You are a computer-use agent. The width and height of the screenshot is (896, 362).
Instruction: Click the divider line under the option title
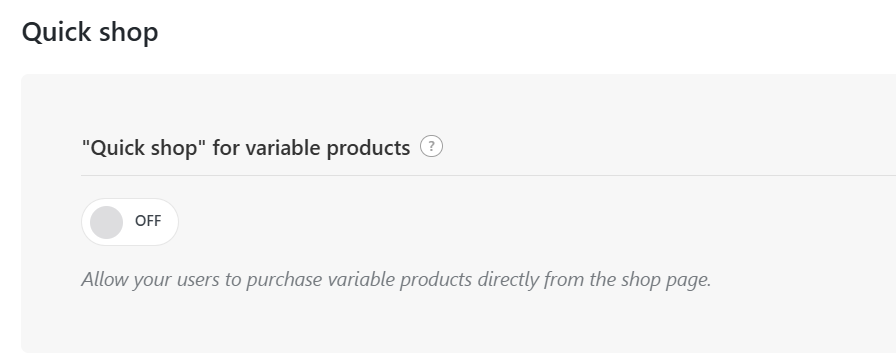pyautogui.click(x=489, y=175)
